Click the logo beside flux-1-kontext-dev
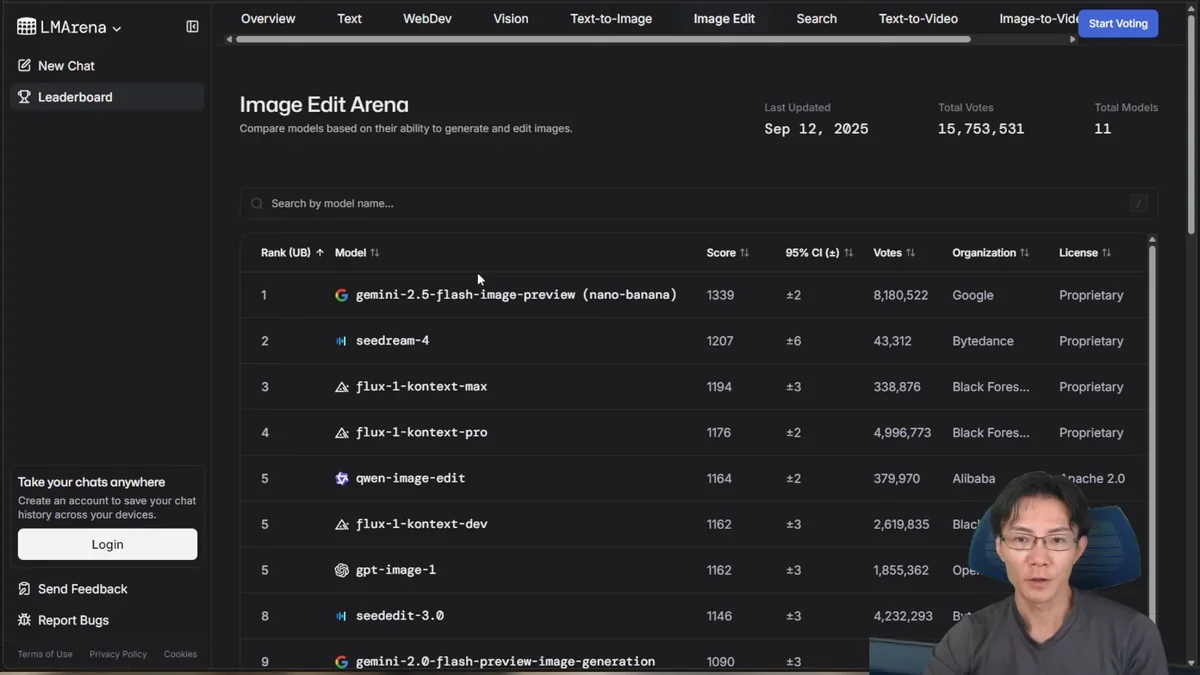Screen dimensions: 1200x675 (x=342, y=524)
